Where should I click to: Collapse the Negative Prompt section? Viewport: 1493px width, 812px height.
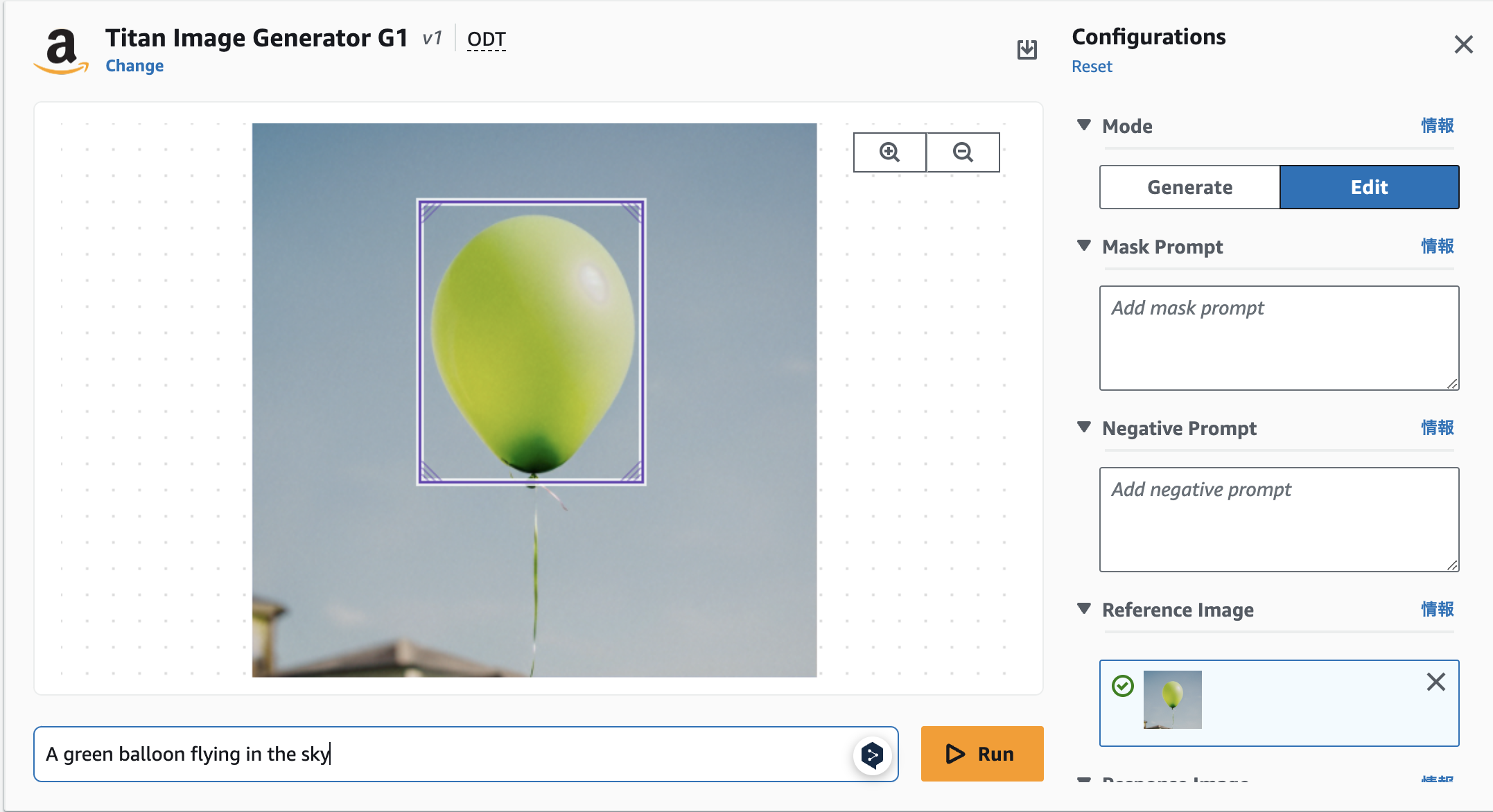(x=1084, y=427)
